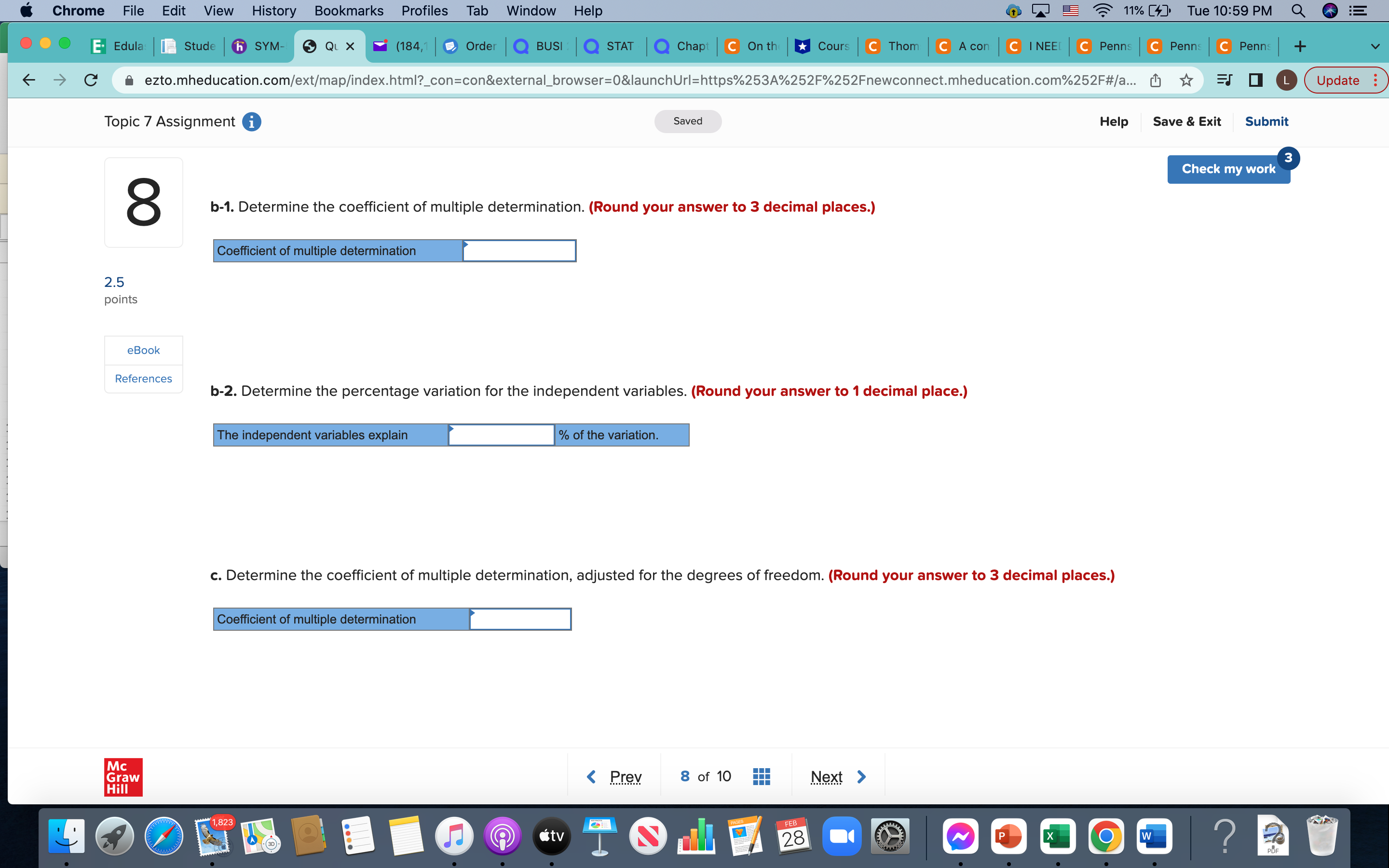
Task: Open the question map grid icon
Action: pos(761,776)
